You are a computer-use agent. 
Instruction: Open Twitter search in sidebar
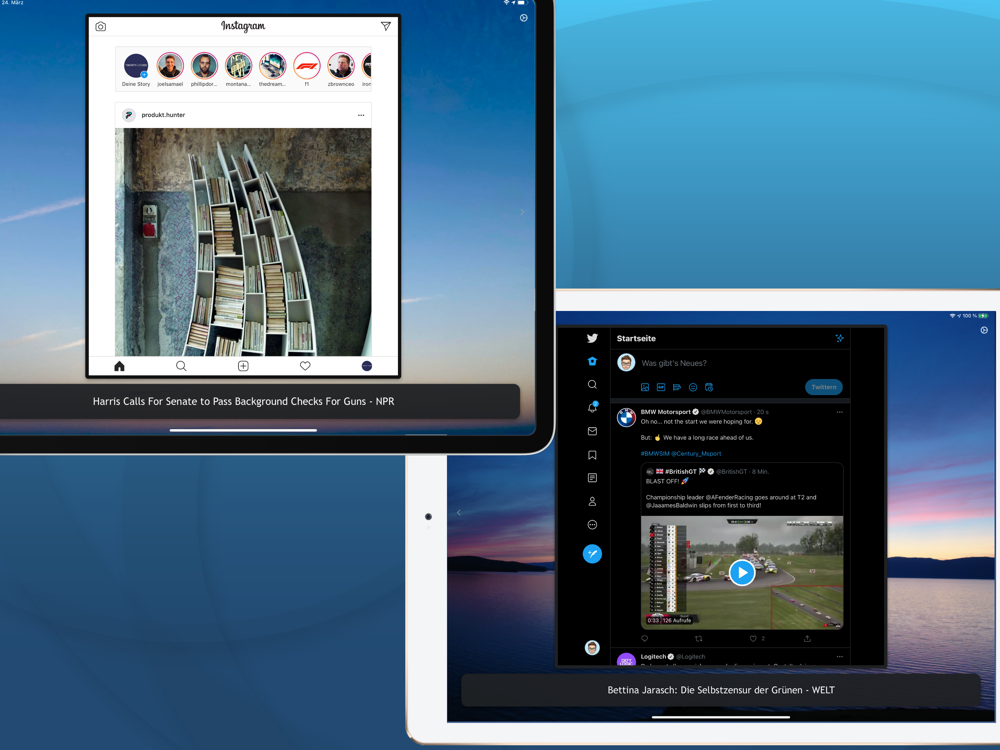pos(592,385)
